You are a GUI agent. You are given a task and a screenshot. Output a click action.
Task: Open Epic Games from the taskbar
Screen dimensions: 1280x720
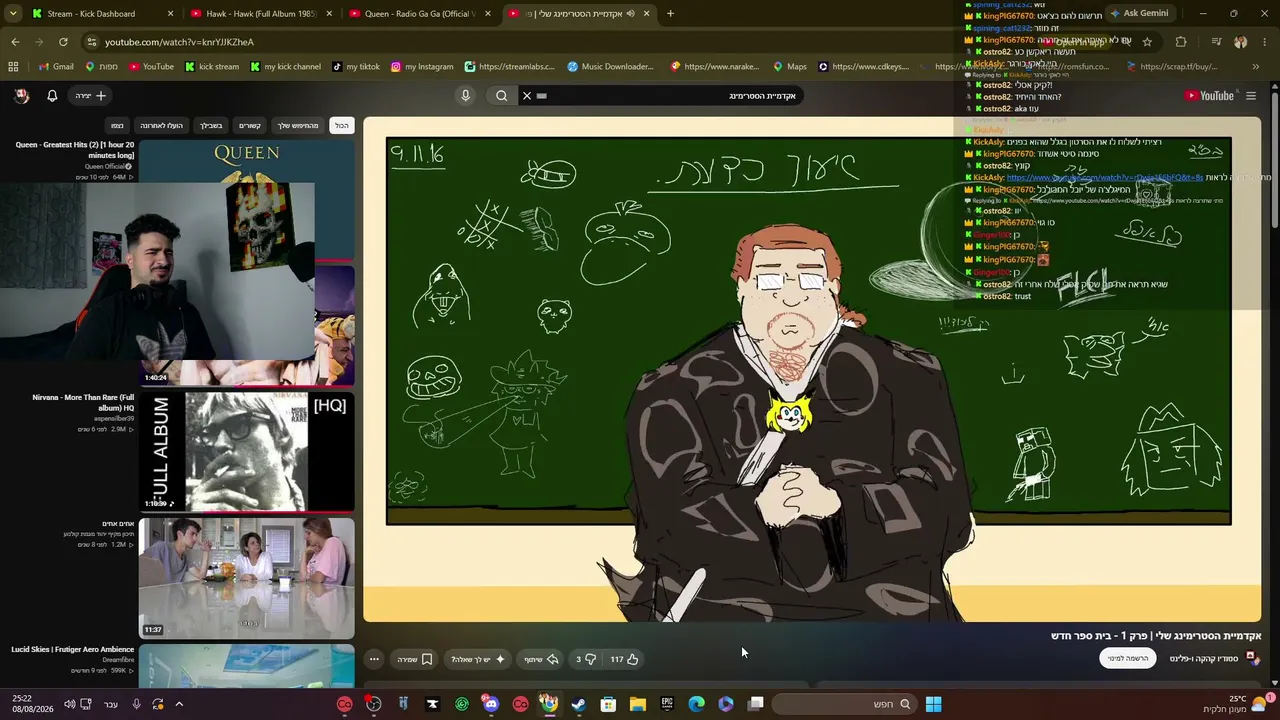pyautogui.click(x=667, y=704)
